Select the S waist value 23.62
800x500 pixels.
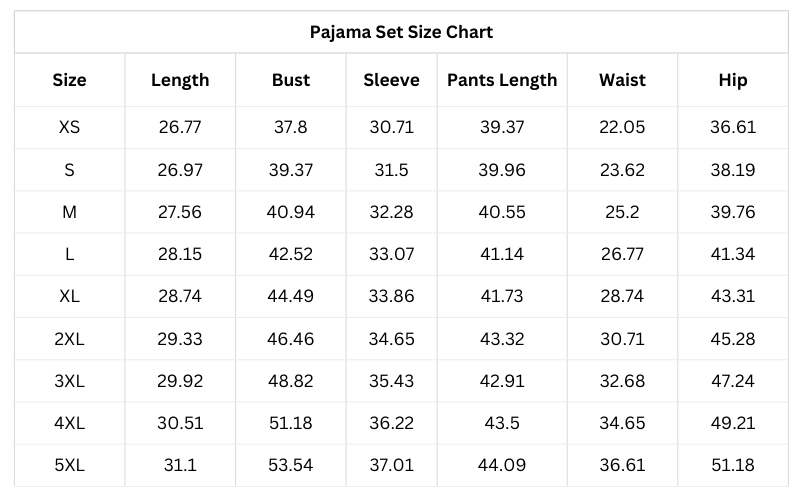(622, 170)
